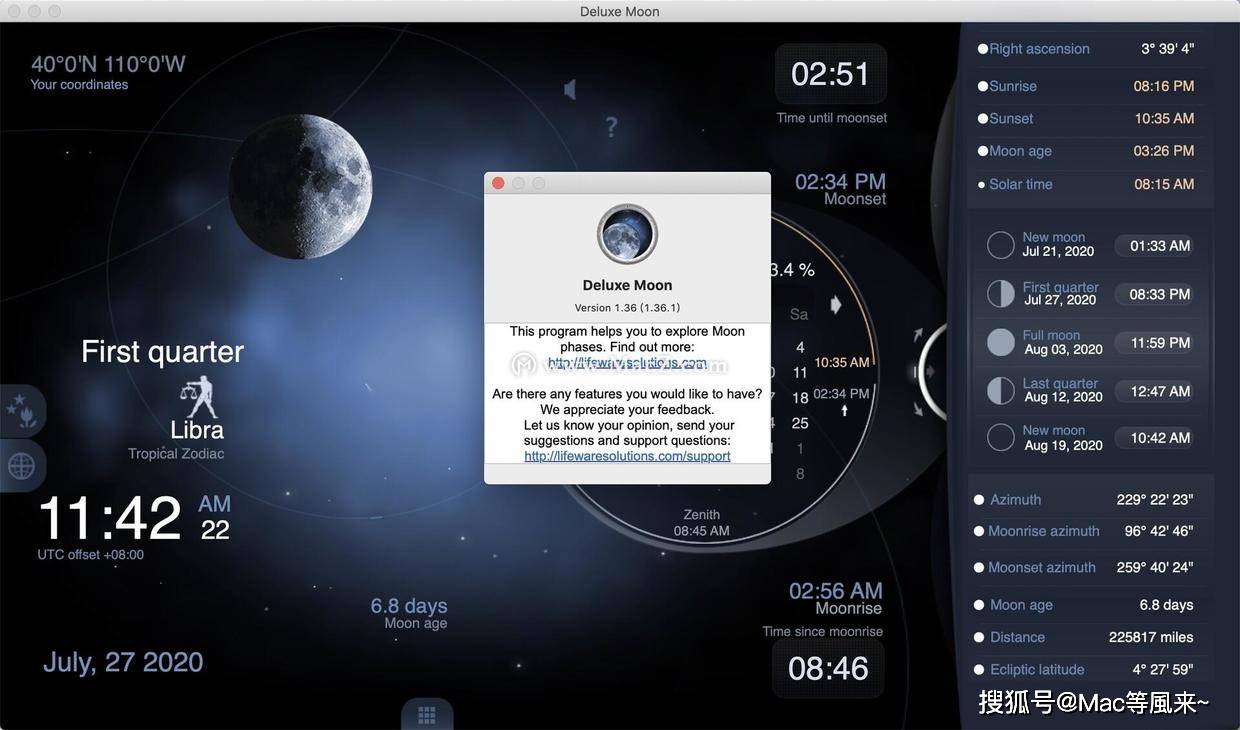Viewport: 1240px width, 730px height.
Task: Open the lifewaresolutions.com website link
Action: (x=627, y=362)
